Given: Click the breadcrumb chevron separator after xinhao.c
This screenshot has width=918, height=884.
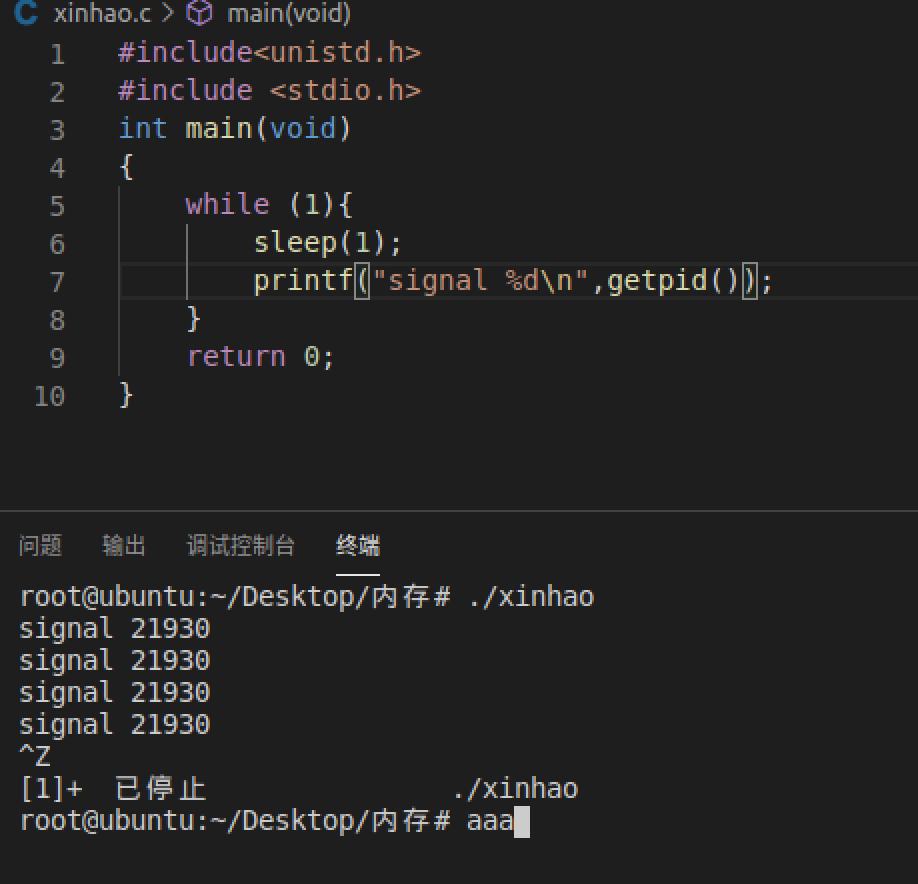Looking at the screenshot, I should tap(168, 12).
